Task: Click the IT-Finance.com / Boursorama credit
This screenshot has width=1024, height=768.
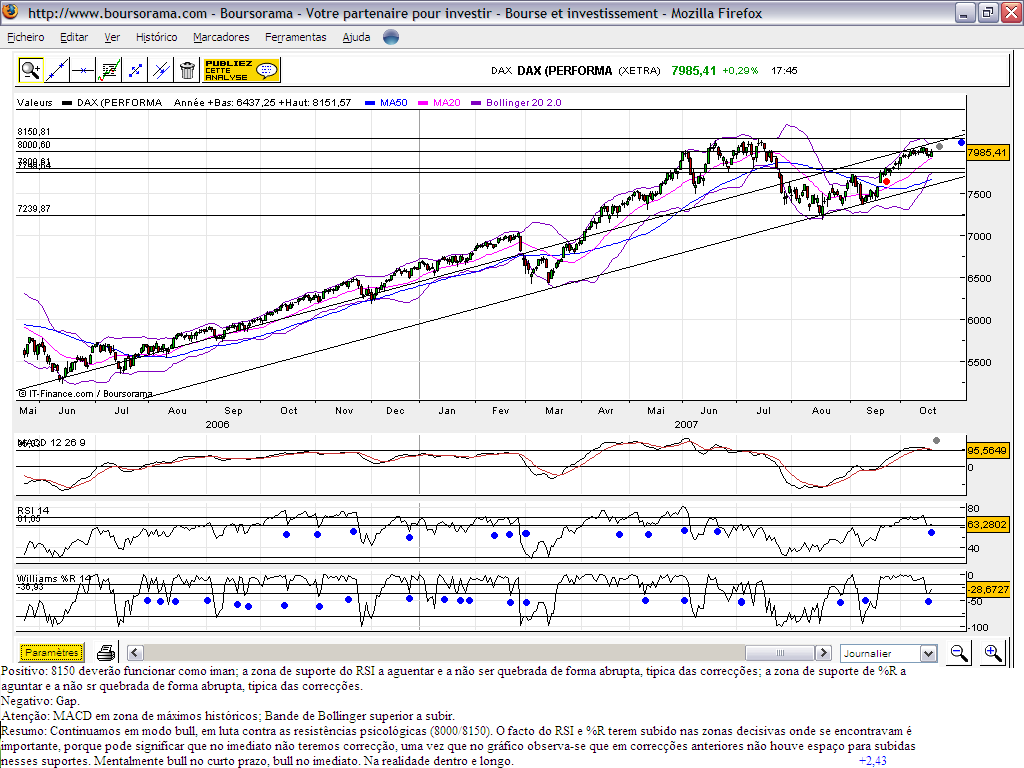Action: [x=86, y=394]
